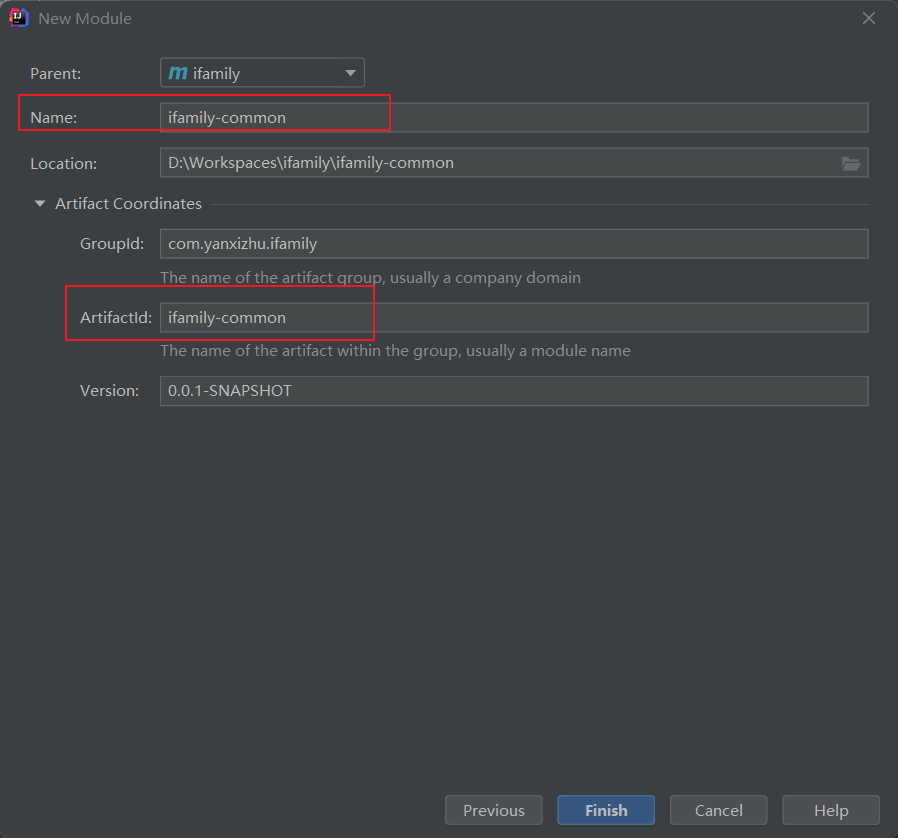898x838 pixels.
Task: Open the Parent dropdown arrow
Action: click(x=350, y=73)
